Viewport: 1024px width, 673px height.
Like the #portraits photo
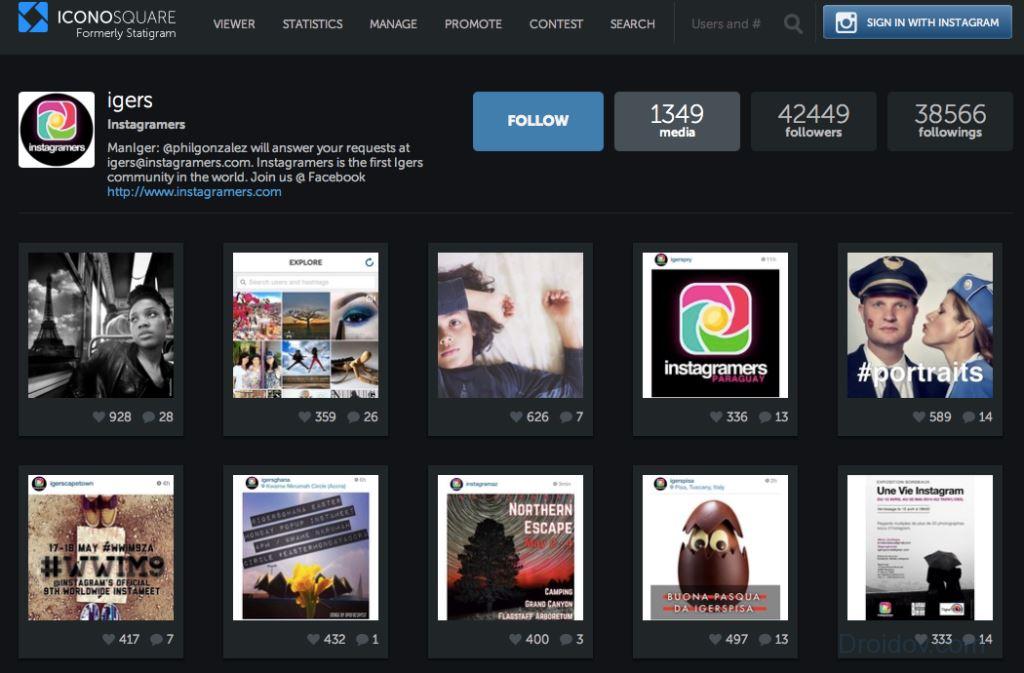click(919, 416)
